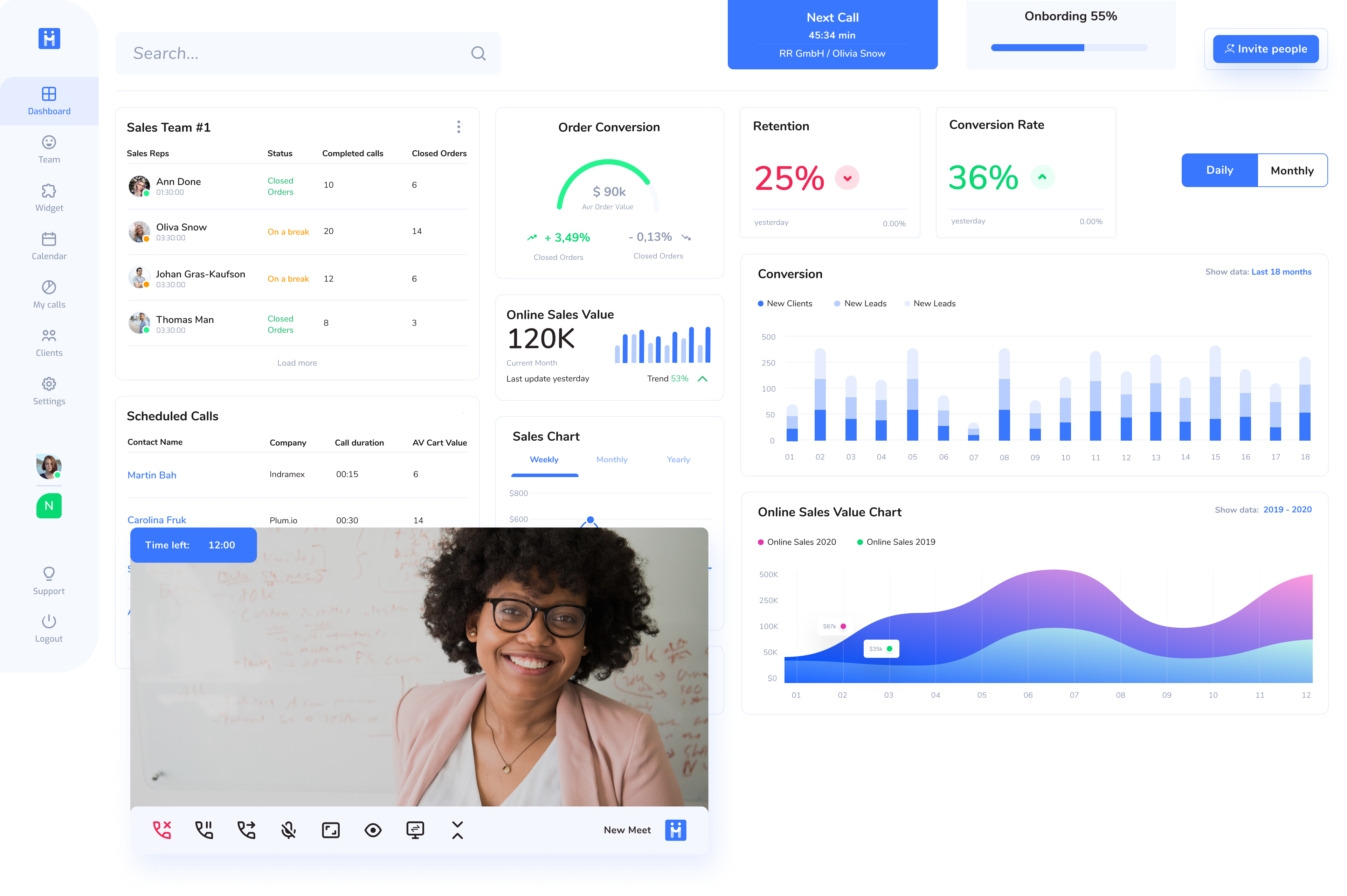This screenshot has width=1347, height=896.
Task: Share screen using the monitor icon
Action: click(x=415, y=830)
